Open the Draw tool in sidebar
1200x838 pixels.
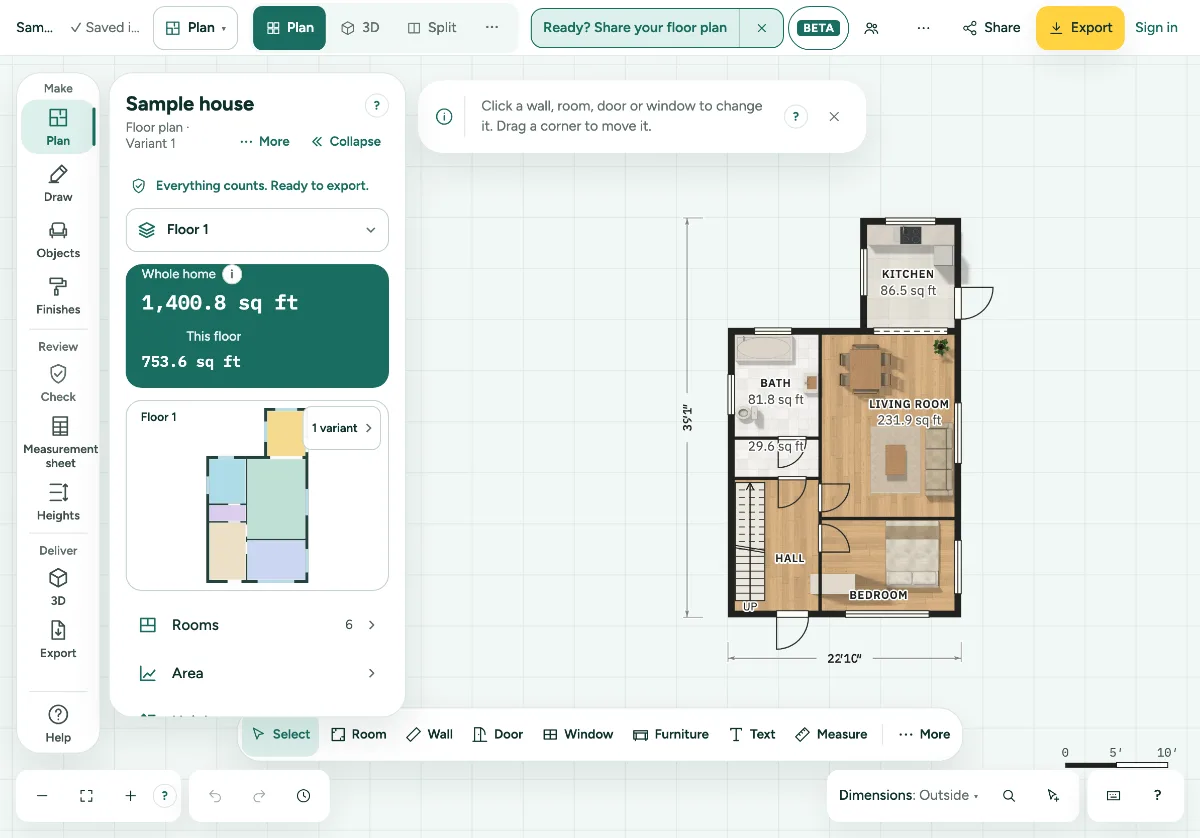click(x=58, y=183)
